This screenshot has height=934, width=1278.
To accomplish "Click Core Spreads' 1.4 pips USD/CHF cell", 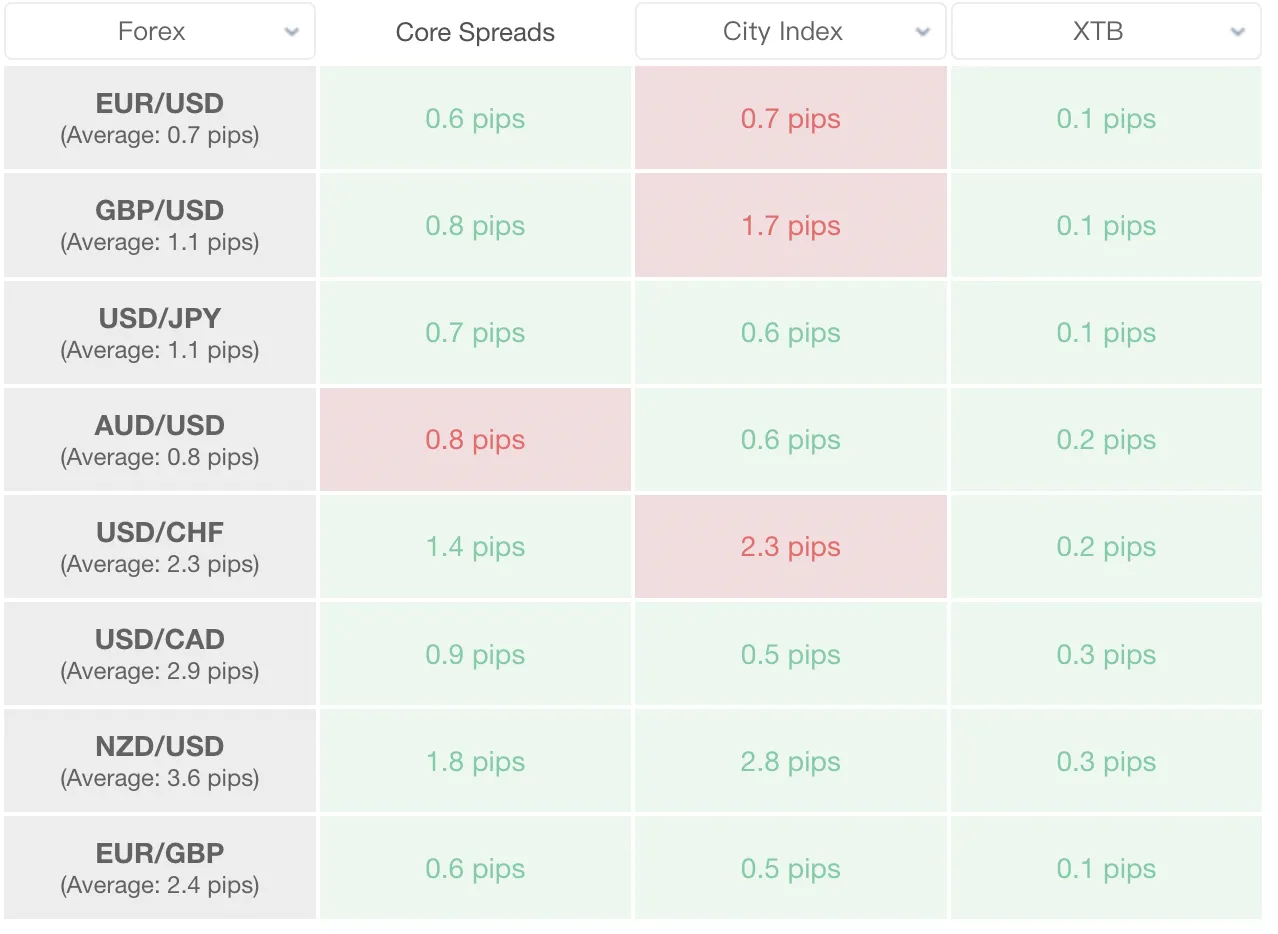I will click(475, 546).
